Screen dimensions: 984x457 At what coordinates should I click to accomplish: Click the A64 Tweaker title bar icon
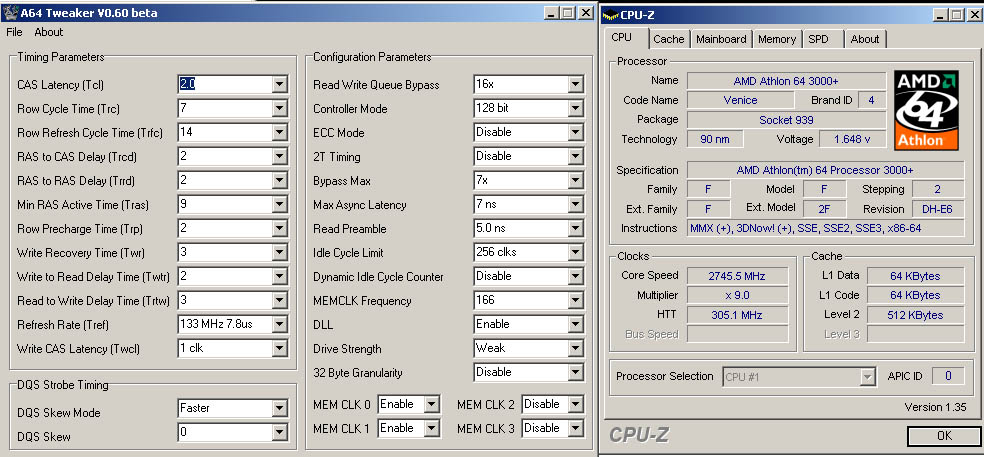coord(10,13)
